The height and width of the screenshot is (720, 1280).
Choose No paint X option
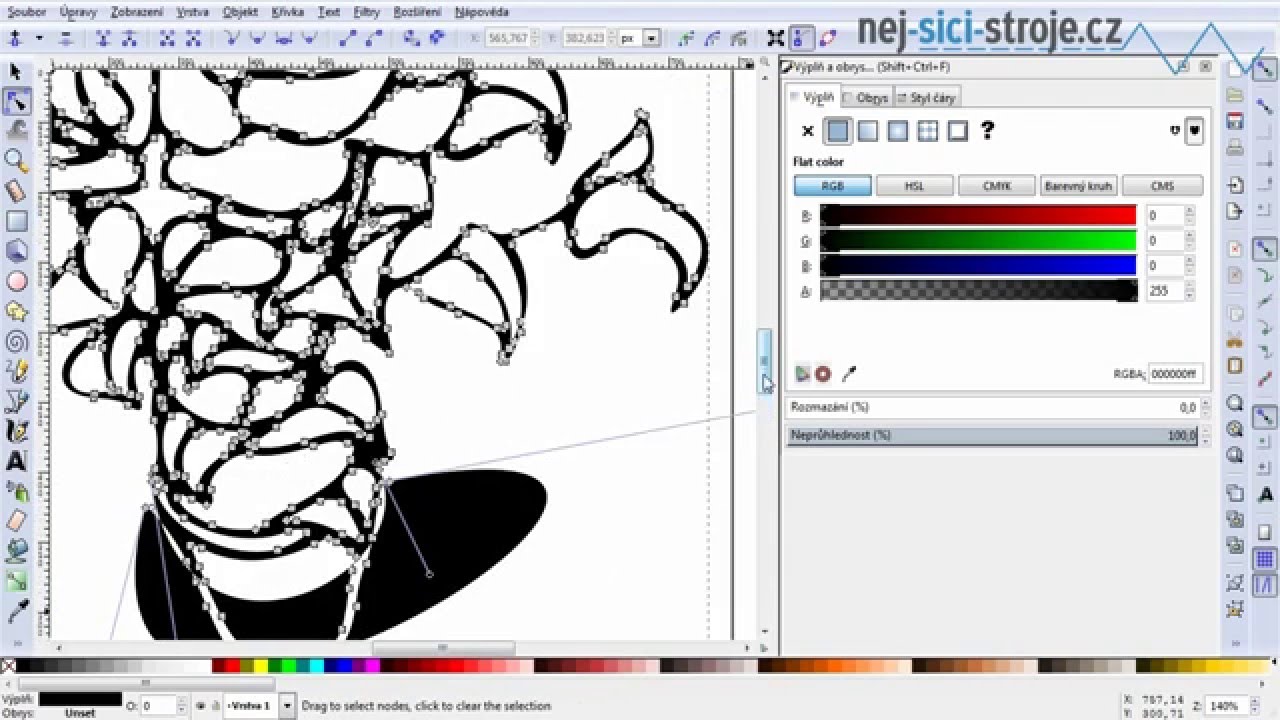click(808, 131)
